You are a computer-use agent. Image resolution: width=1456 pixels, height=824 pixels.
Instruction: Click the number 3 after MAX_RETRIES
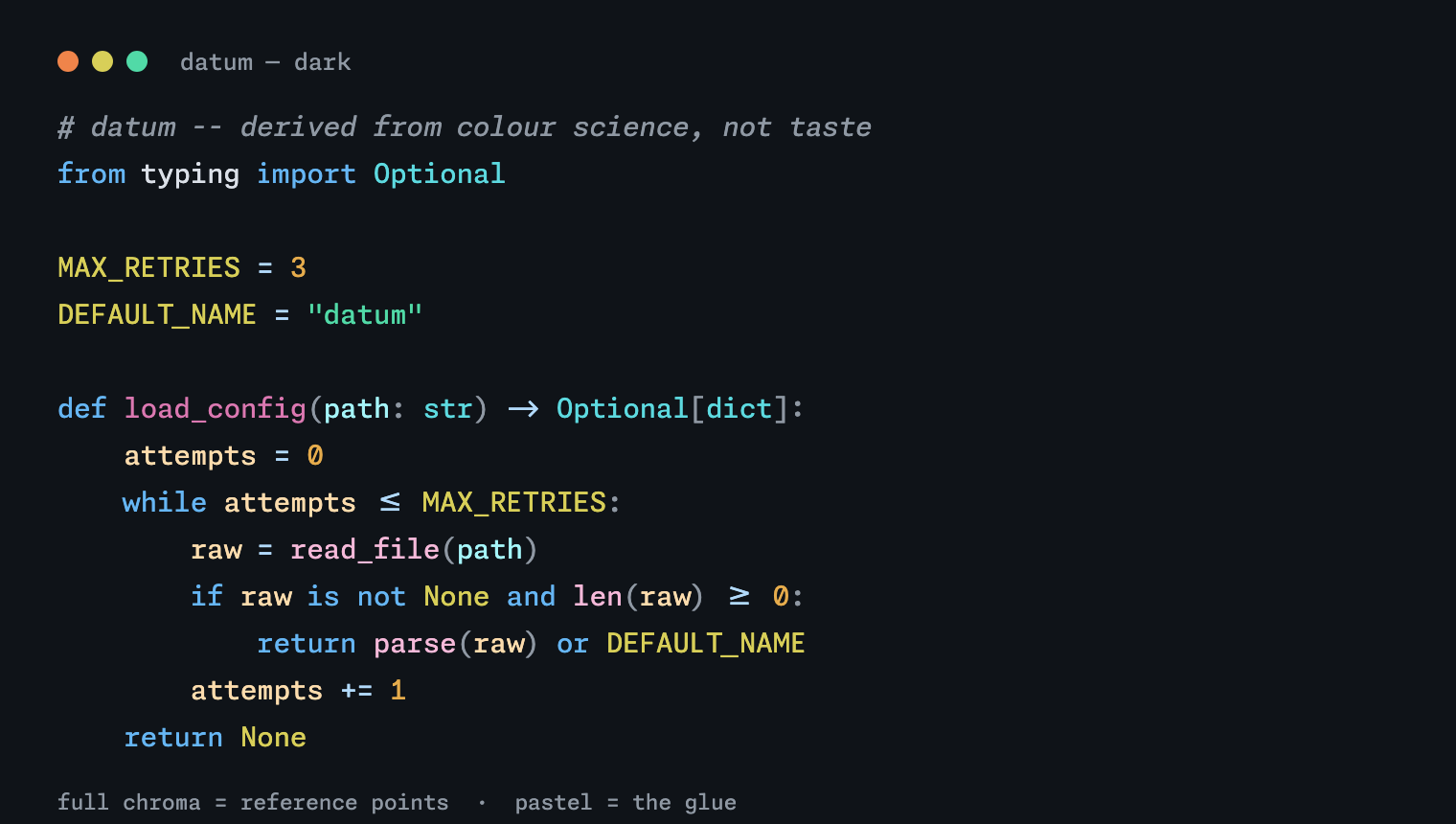tap(298, 267)
